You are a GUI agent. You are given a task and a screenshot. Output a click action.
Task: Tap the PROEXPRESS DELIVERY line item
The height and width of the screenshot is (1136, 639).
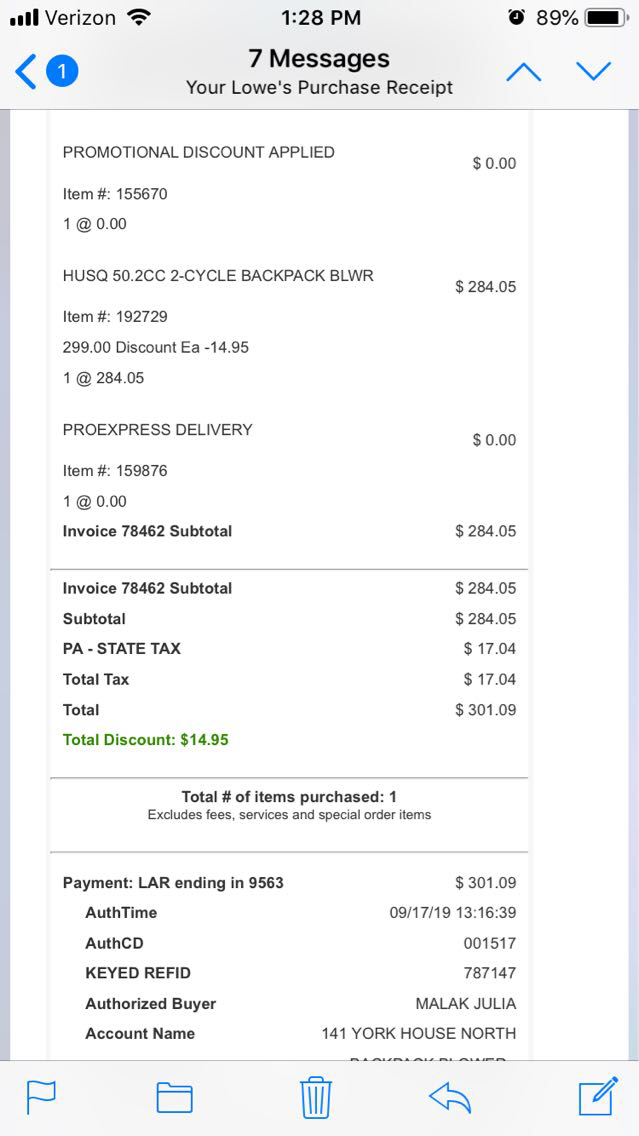158,429
